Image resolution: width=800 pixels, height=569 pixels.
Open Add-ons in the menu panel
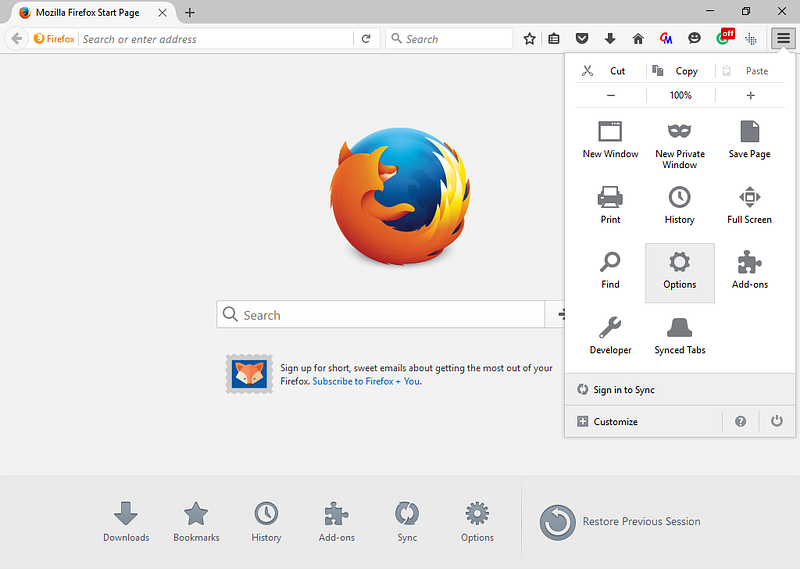749,271
